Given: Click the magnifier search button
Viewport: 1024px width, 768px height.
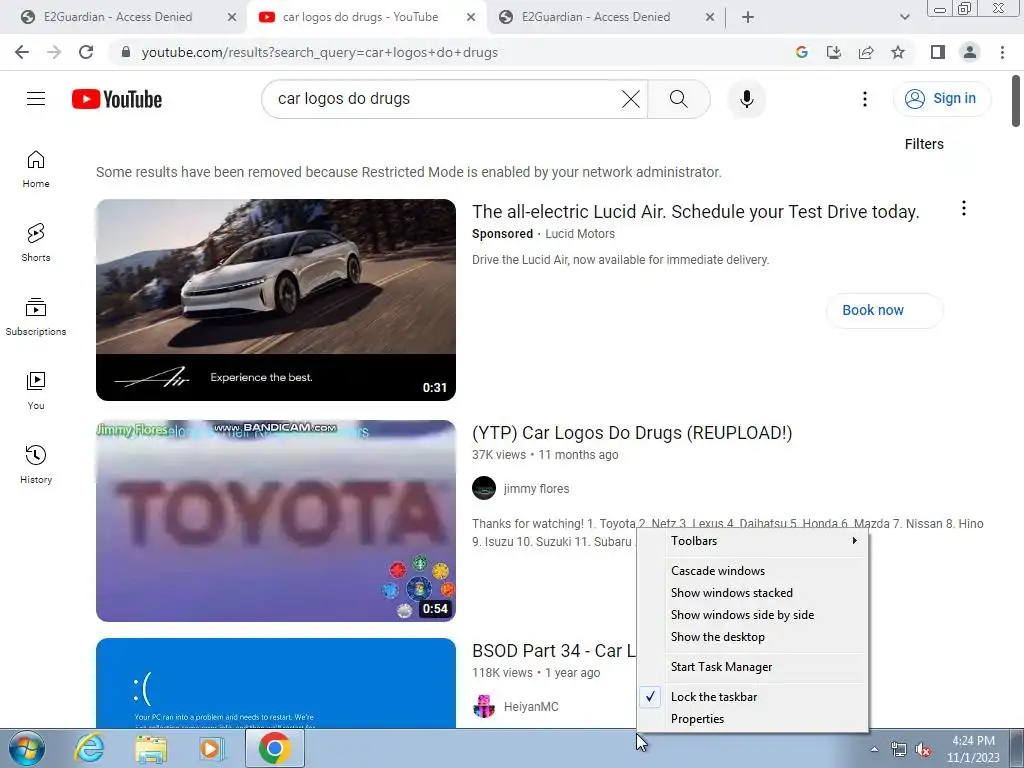Looking at the screenshot, I should point(679,99).
